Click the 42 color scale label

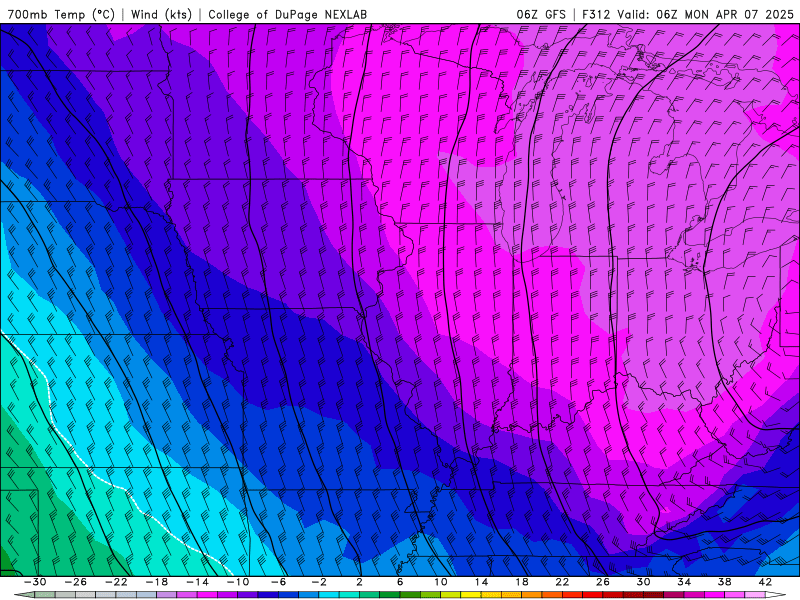click(765, 582)
